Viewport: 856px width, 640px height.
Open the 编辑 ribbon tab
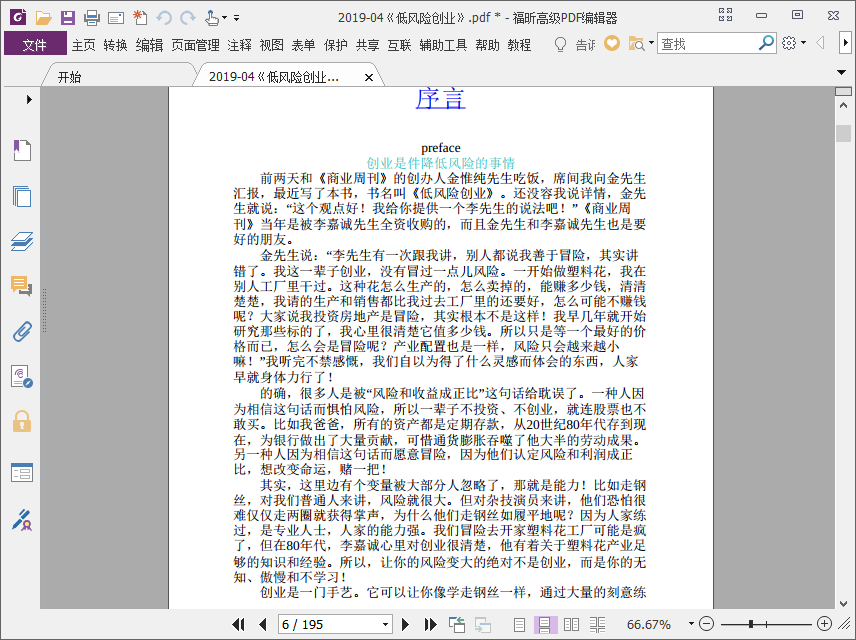pyautogui.click(x=149, y=45)
